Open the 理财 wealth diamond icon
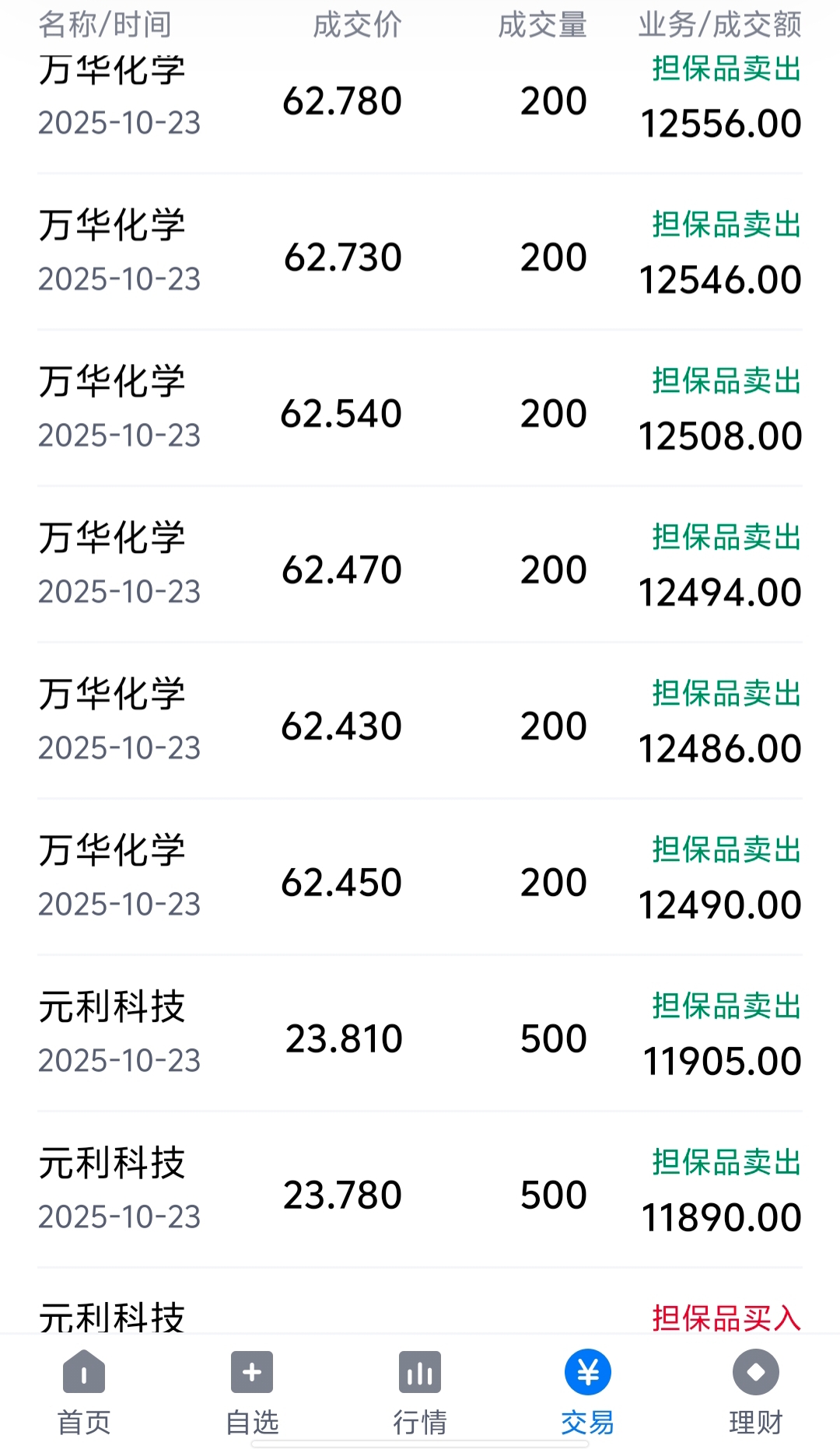This screenshot has width=840, height=1449. point(756,1372)
